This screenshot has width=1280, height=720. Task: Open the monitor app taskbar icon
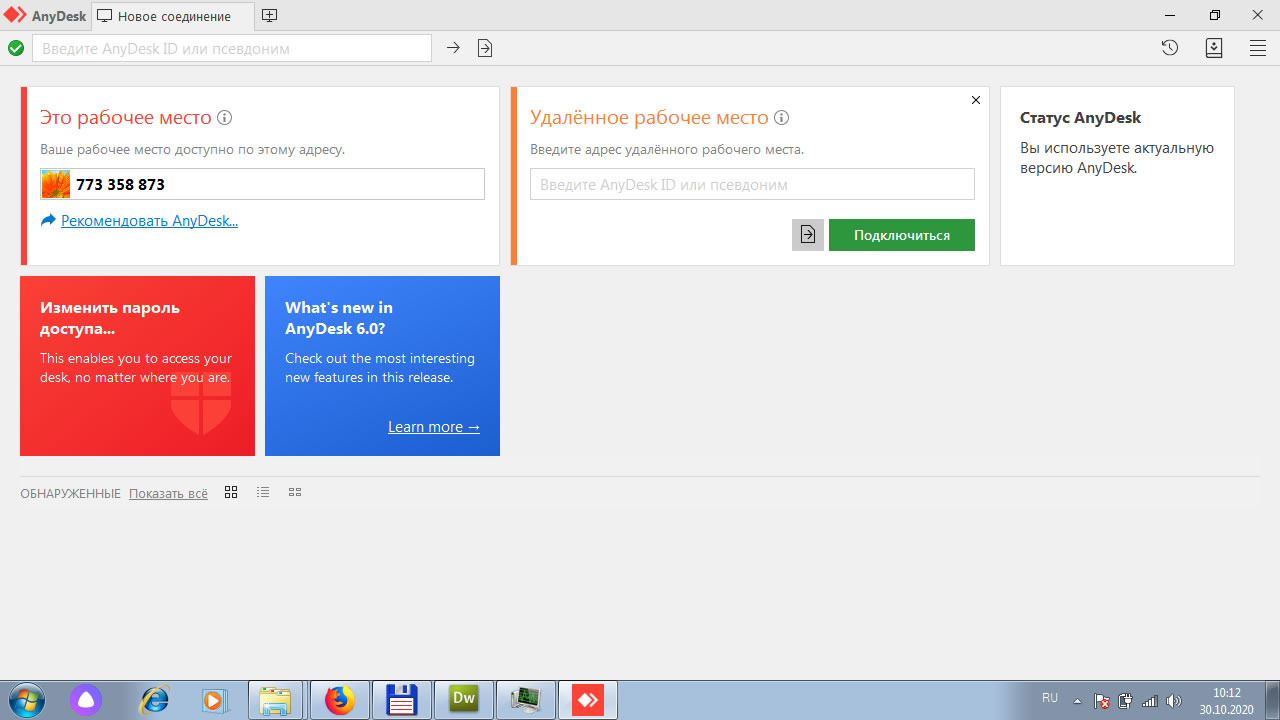(x=525, y=700)
